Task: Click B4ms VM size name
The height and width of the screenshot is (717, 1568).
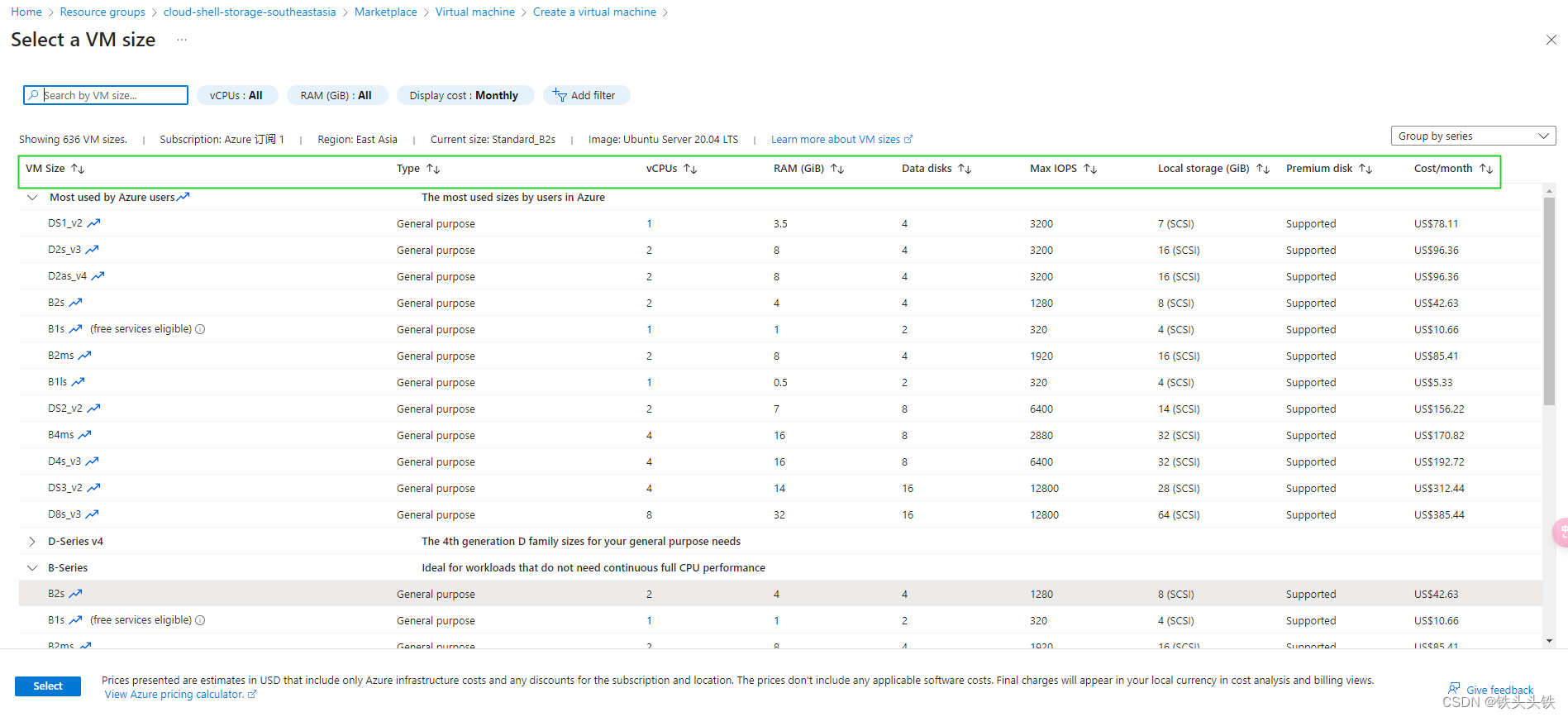Action: pos(61,435)
